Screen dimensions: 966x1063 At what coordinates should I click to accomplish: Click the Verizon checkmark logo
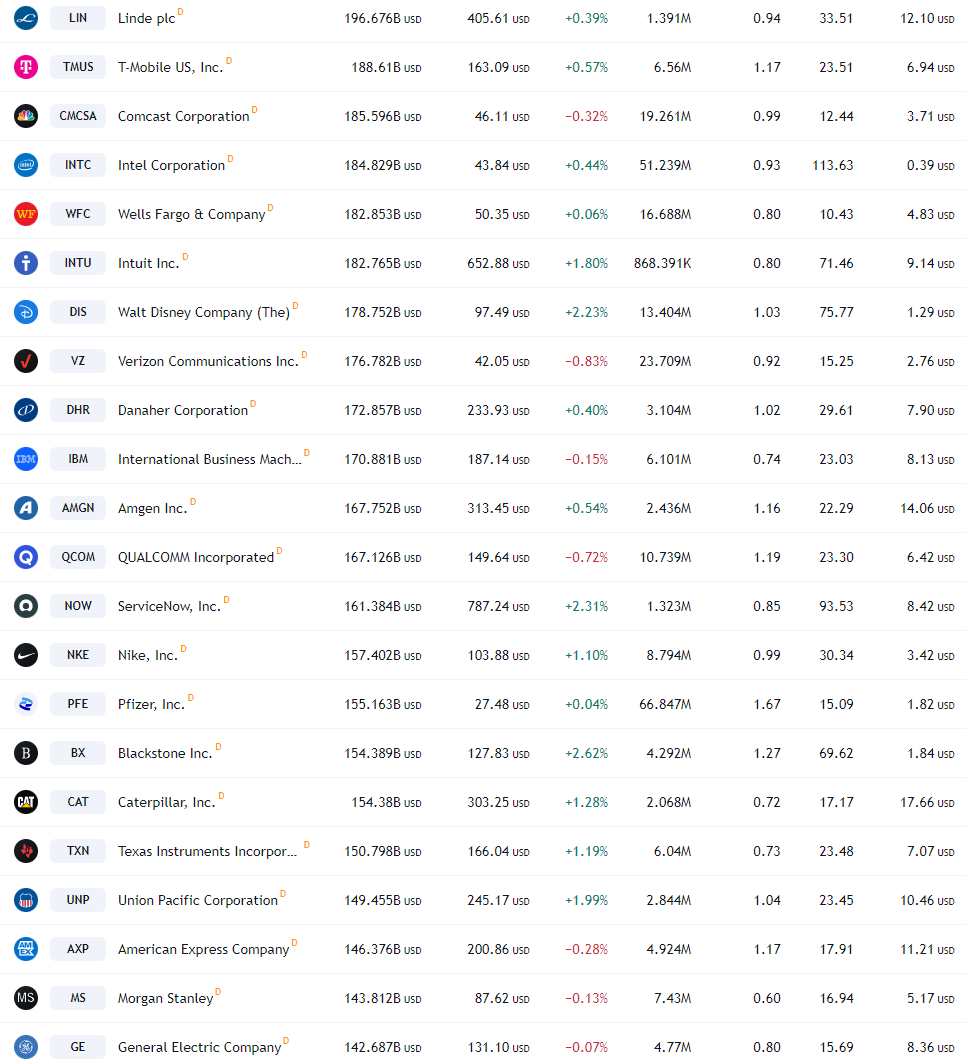[26, 361]
